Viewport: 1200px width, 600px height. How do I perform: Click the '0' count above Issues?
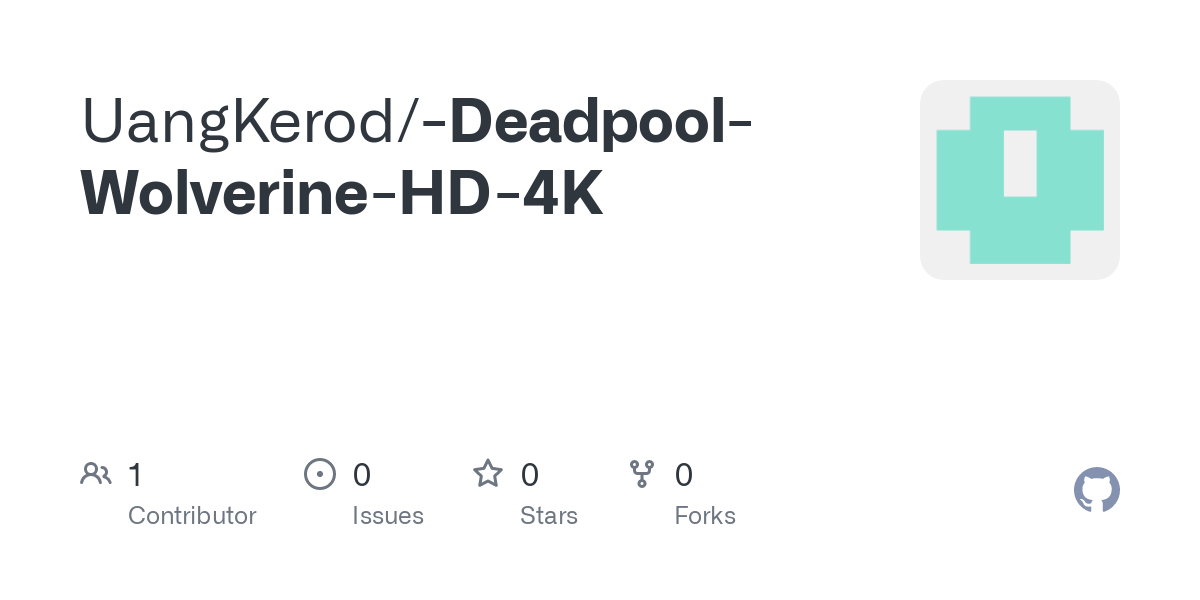[x=362, y=475]
